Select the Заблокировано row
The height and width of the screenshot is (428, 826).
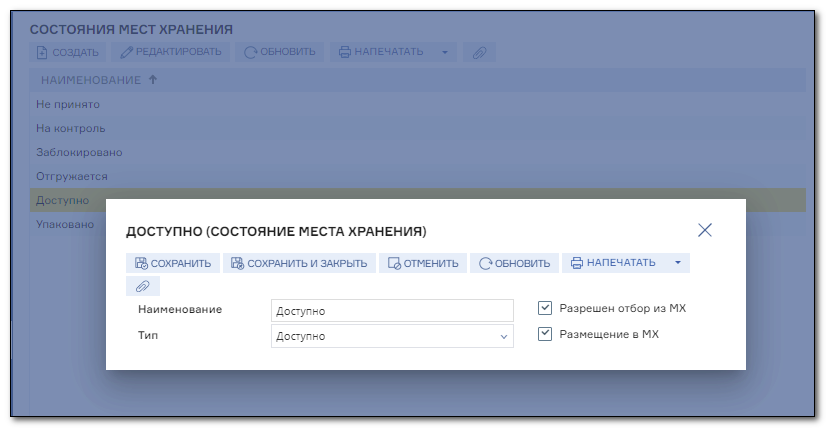417,152
